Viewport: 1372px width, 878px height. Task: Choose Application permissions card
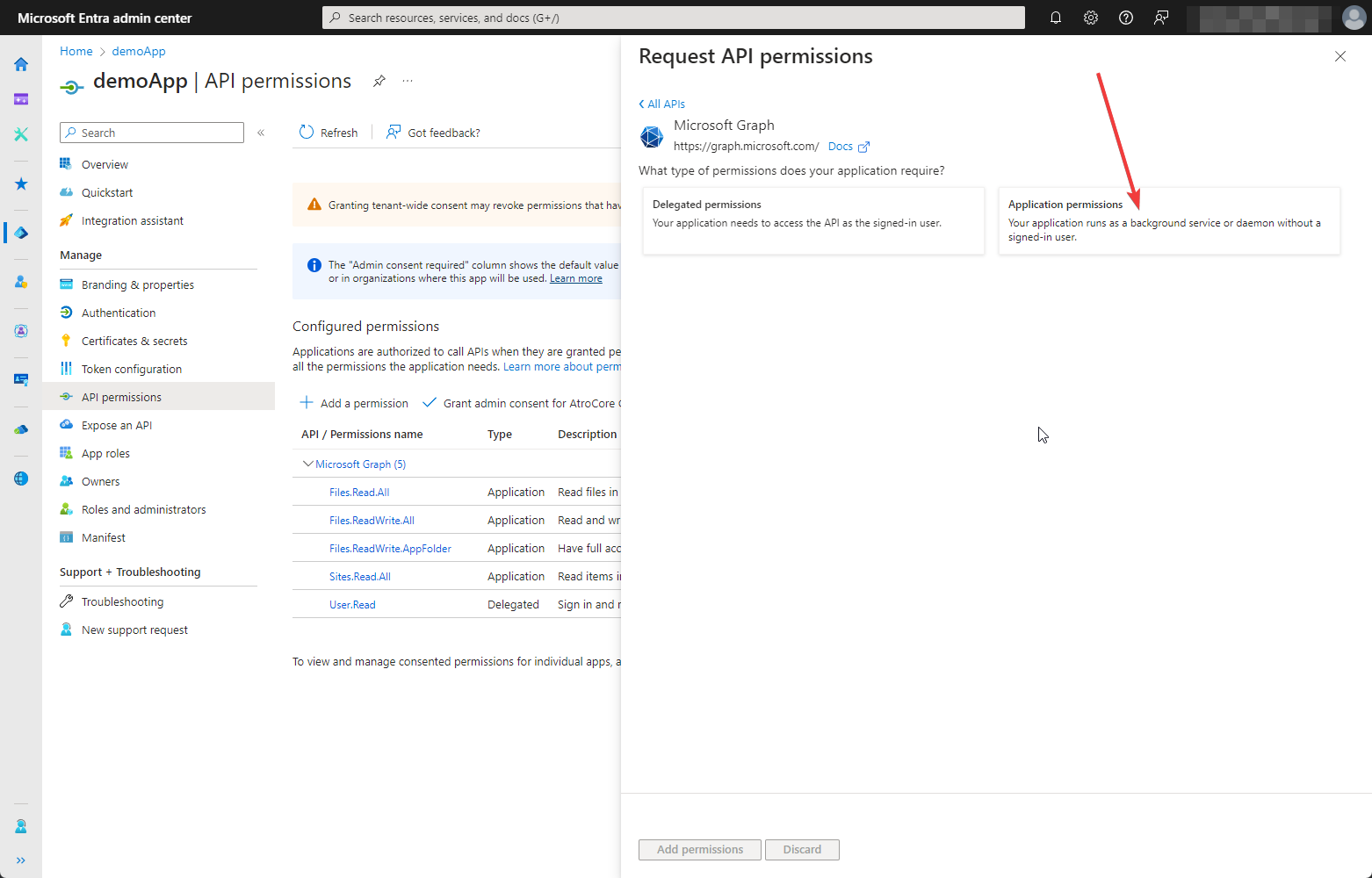(x=1169, y=220)
